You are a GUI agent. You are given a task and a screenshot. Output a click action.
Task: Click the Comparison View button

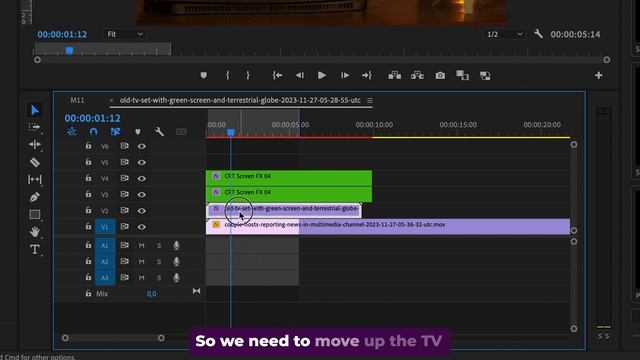tap(462, 76)
